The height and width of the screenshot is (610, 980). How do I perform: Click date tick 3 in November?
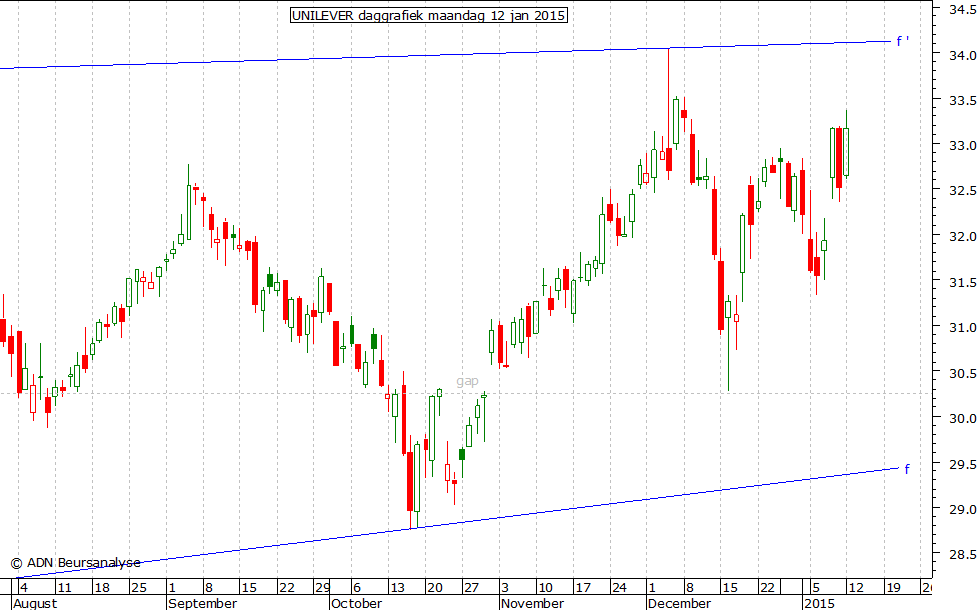505,588
